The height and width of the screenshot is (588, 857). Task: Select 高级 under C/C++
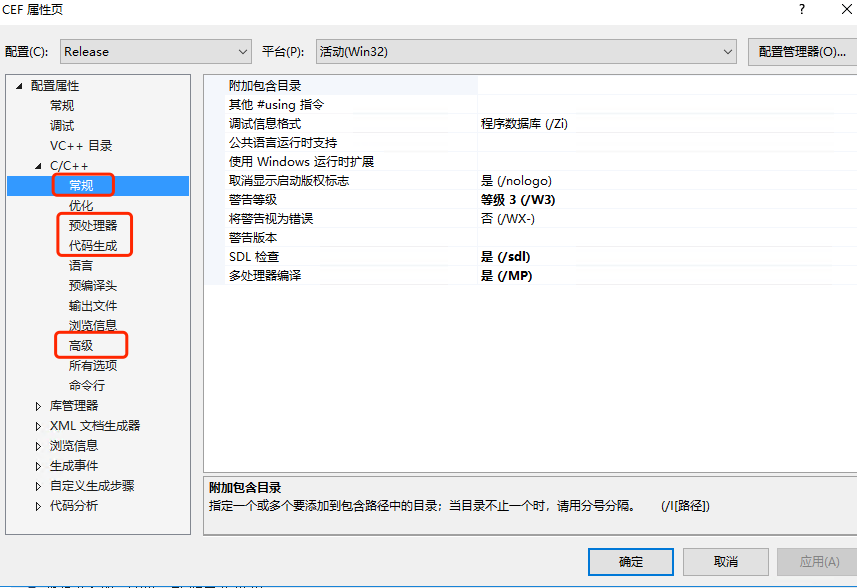click(x=80, y=344)
